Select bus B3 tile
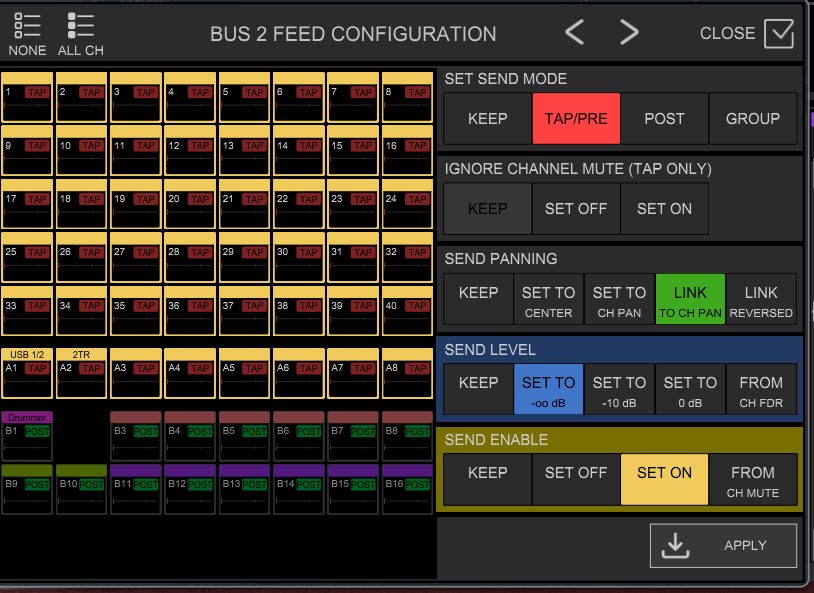 point(135,436)
